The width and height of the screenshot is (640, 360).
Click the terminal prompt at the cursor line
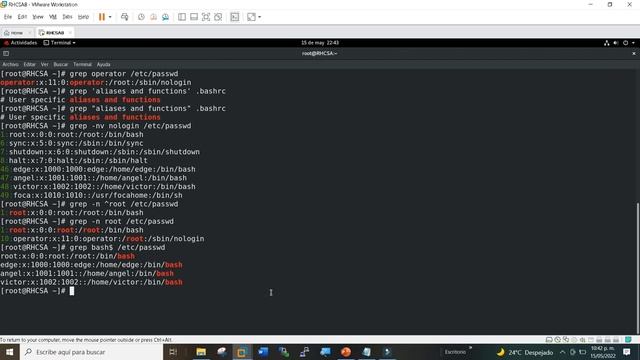(37, 291)
